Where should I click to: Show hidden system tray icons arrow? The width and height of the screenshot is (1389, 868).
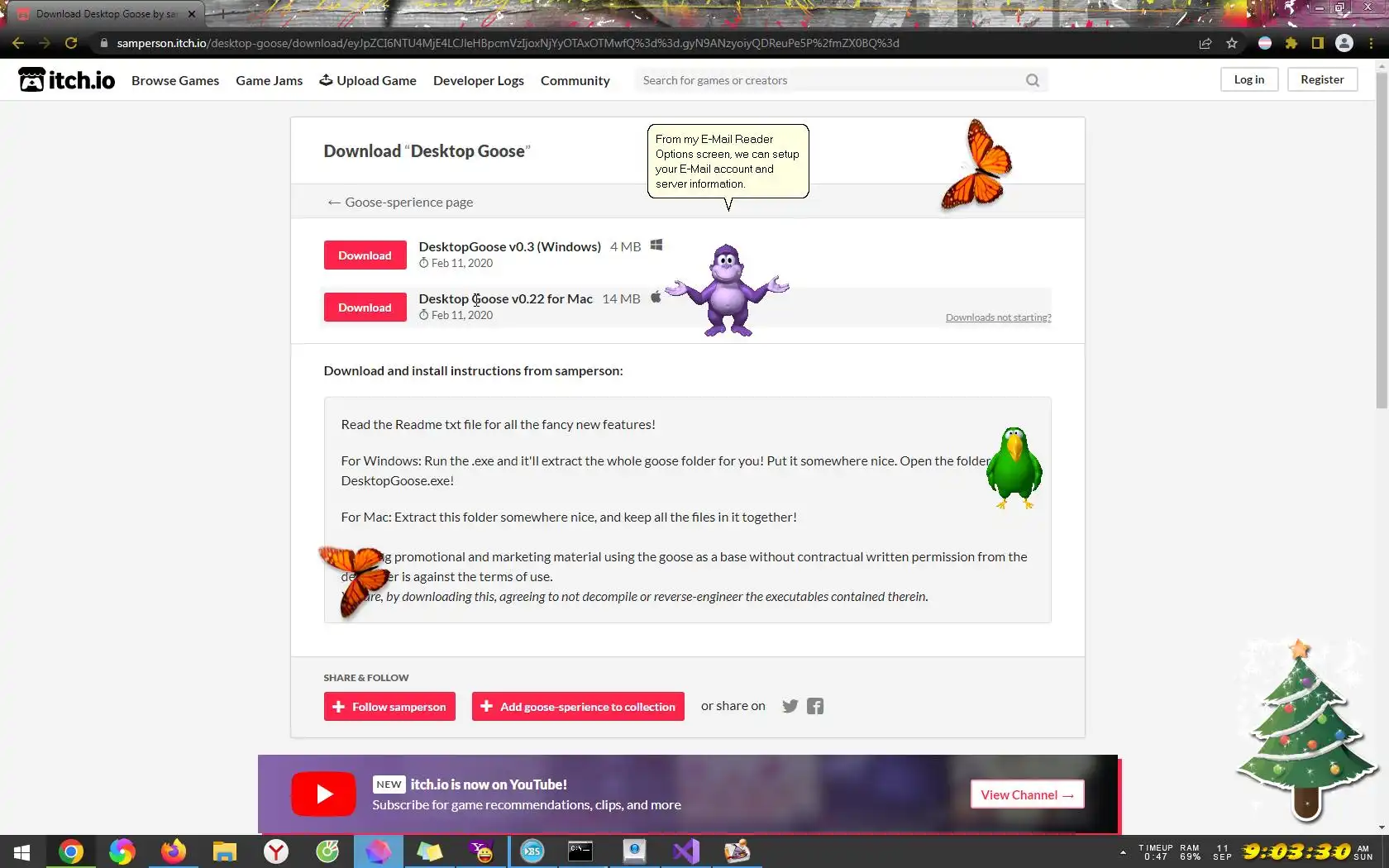click(x=1123, y=852)
